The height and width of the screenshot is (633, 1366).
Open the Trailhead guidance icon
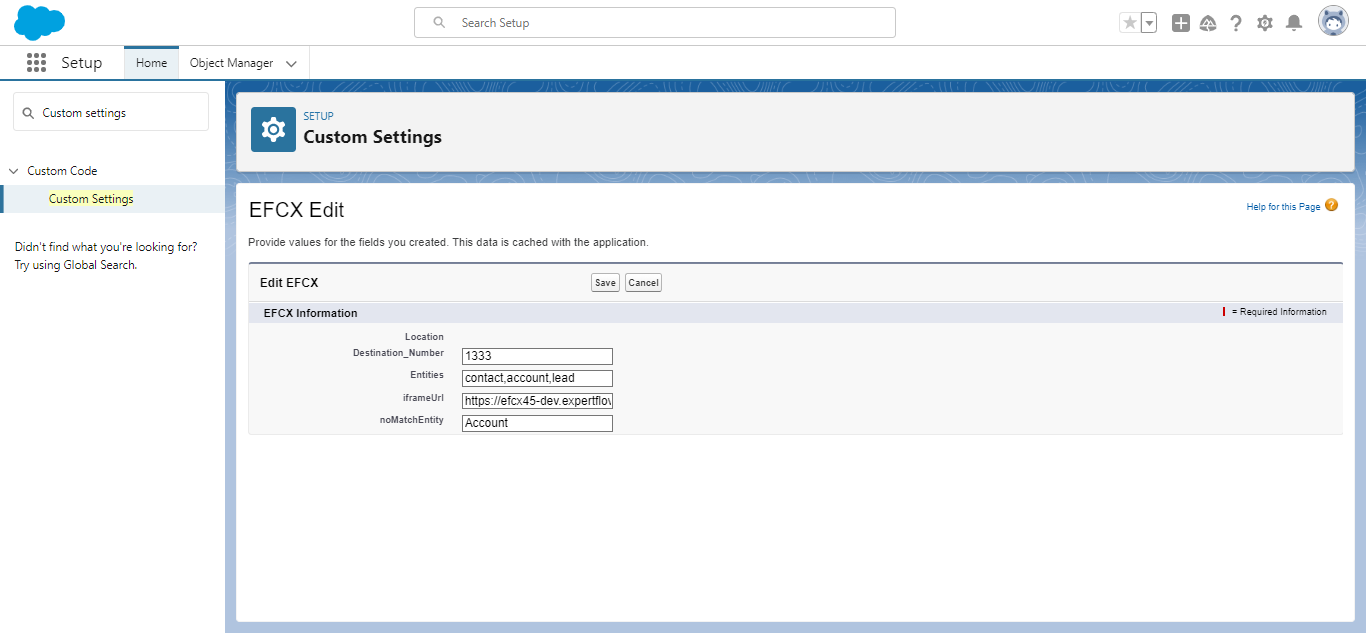point(1208,23)
